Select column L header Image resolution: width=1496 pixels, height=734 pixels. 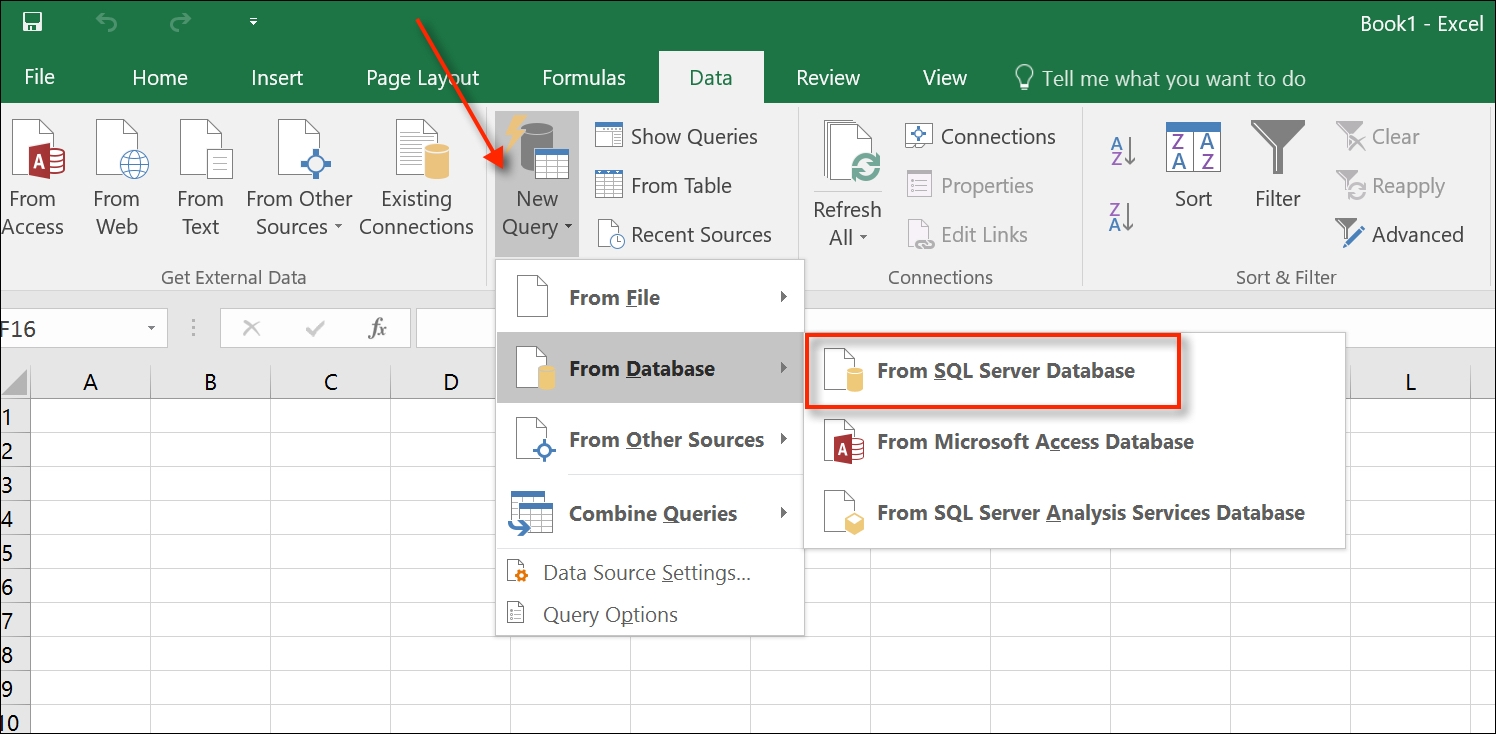coord(1410,382)
